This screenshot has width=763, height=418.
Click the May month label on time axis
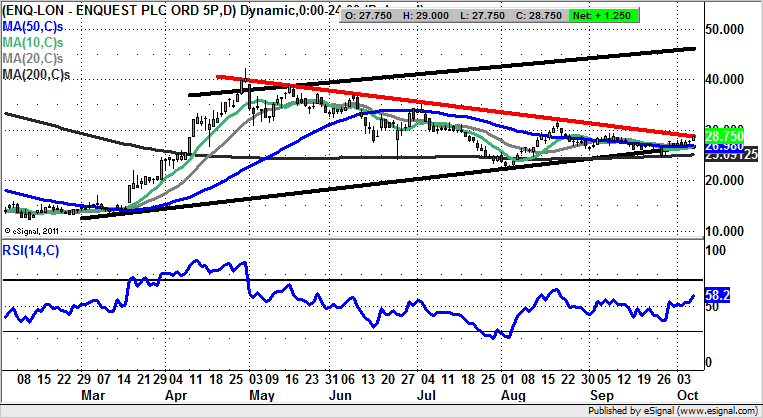(x=260, y=396)
